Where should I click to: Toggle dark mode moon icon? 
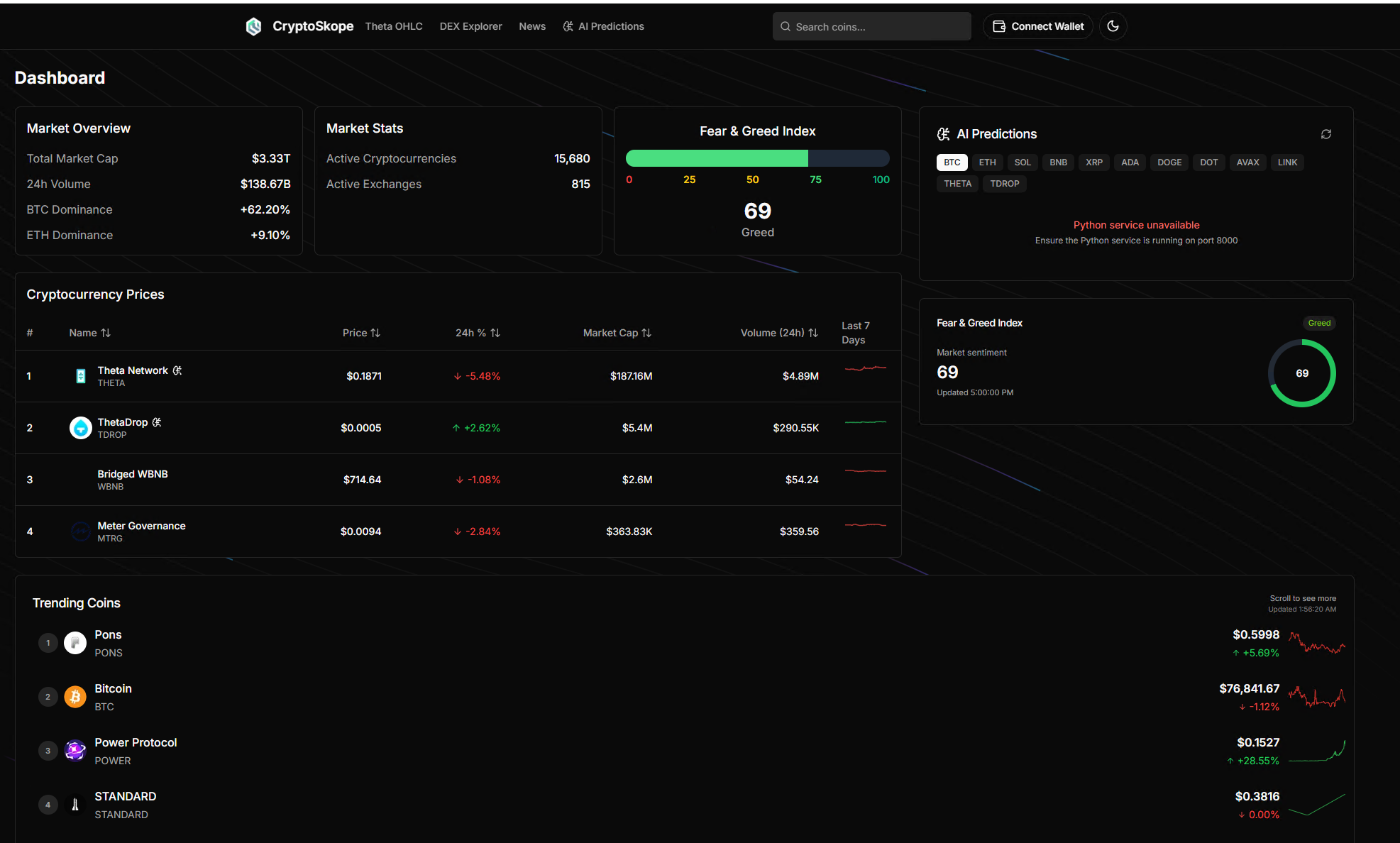pyautogui.click(x=1113, y=26)
